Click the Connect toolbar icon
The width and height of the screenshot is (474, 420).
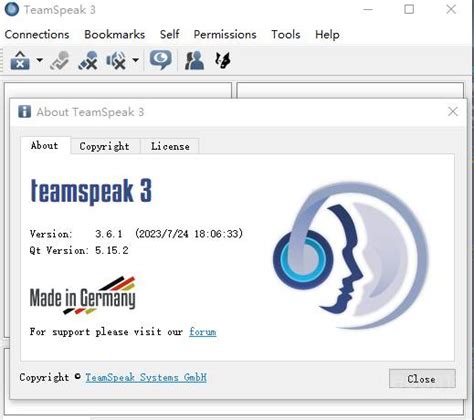[x=20, y=60]
